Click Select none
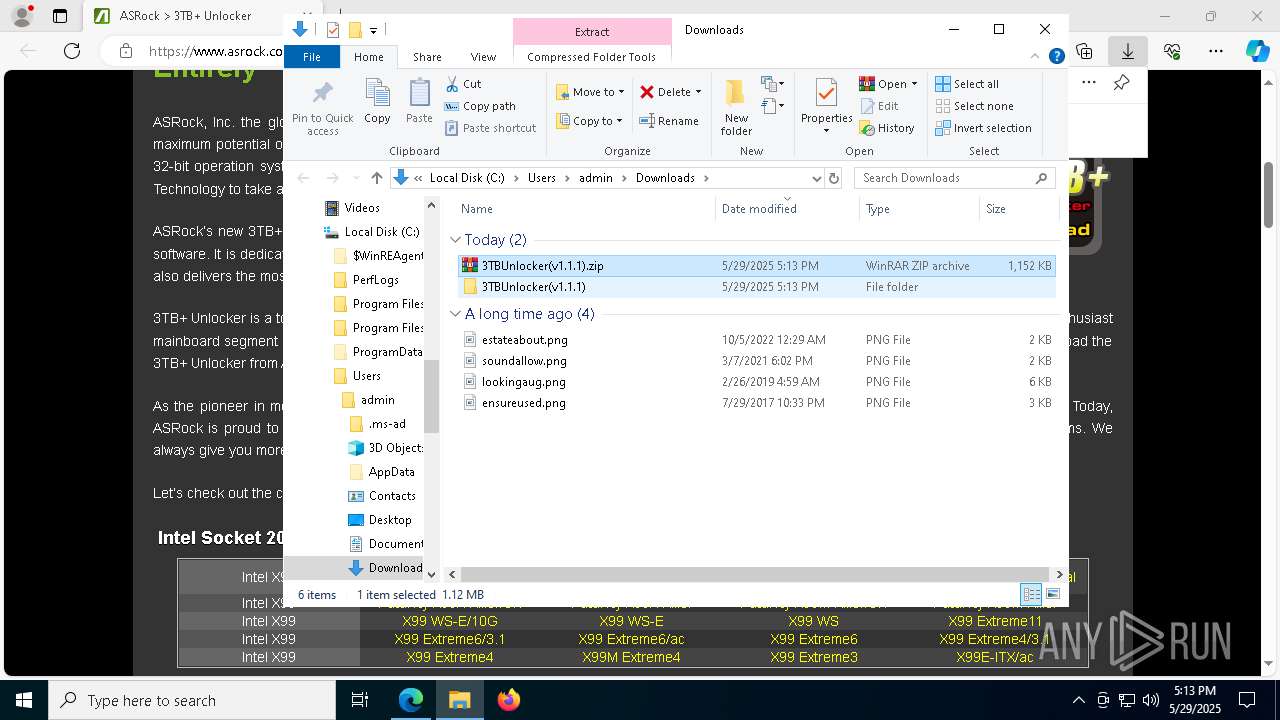The height and width of the screenshot is (720, 1280). [974, 106]
